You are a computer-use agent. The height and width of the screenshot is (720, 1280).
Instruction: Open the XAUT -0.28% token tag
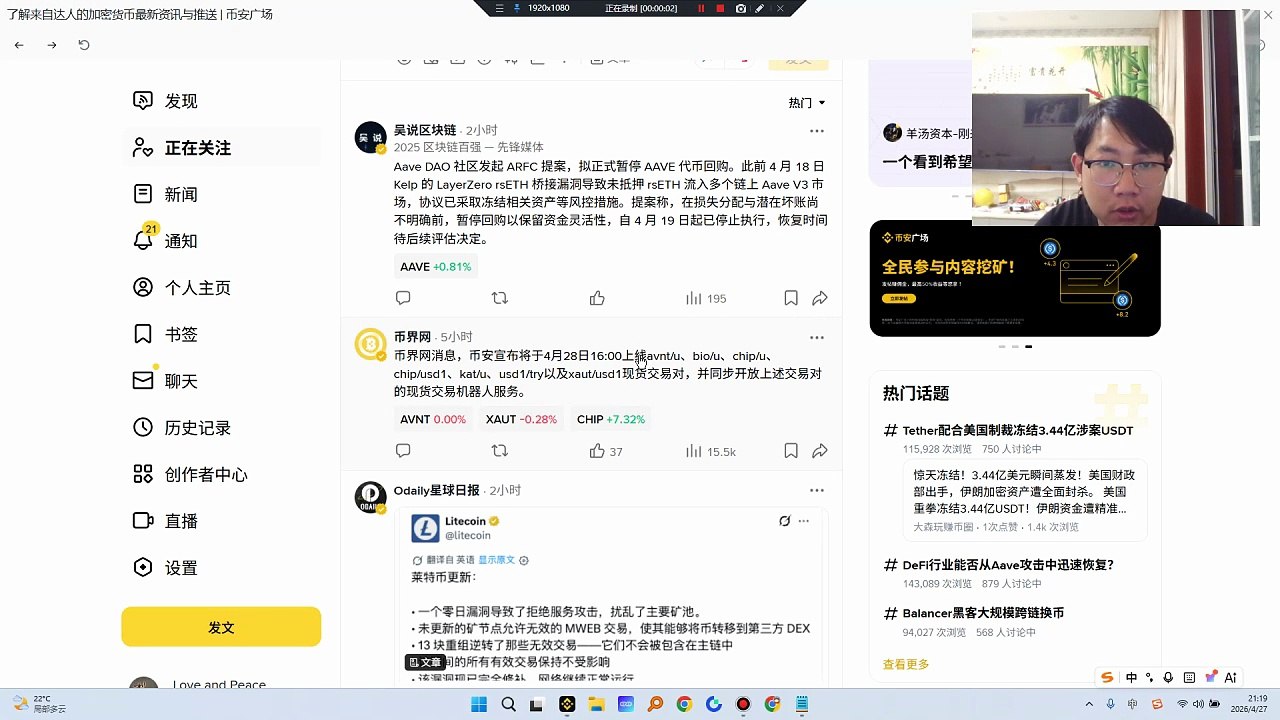521,420
